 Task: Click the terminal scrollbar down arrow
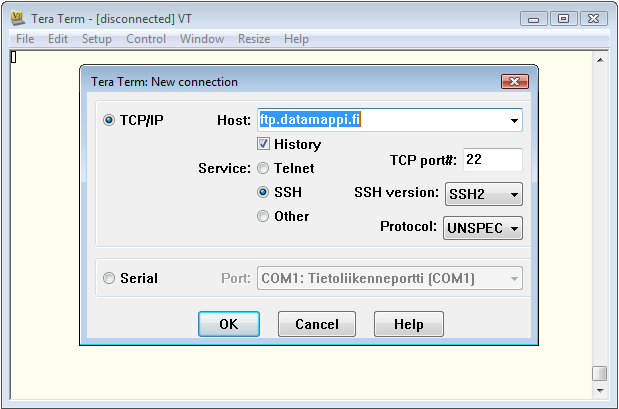tap(600, 390)
